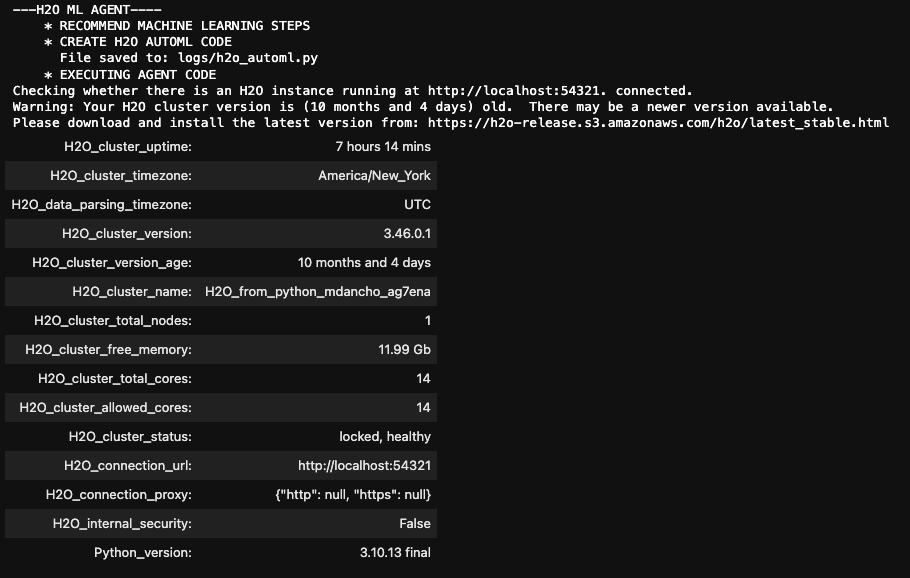Click the H2O_cluster_free_memory label
The image size is (910, 578).
tap(109, 350)
